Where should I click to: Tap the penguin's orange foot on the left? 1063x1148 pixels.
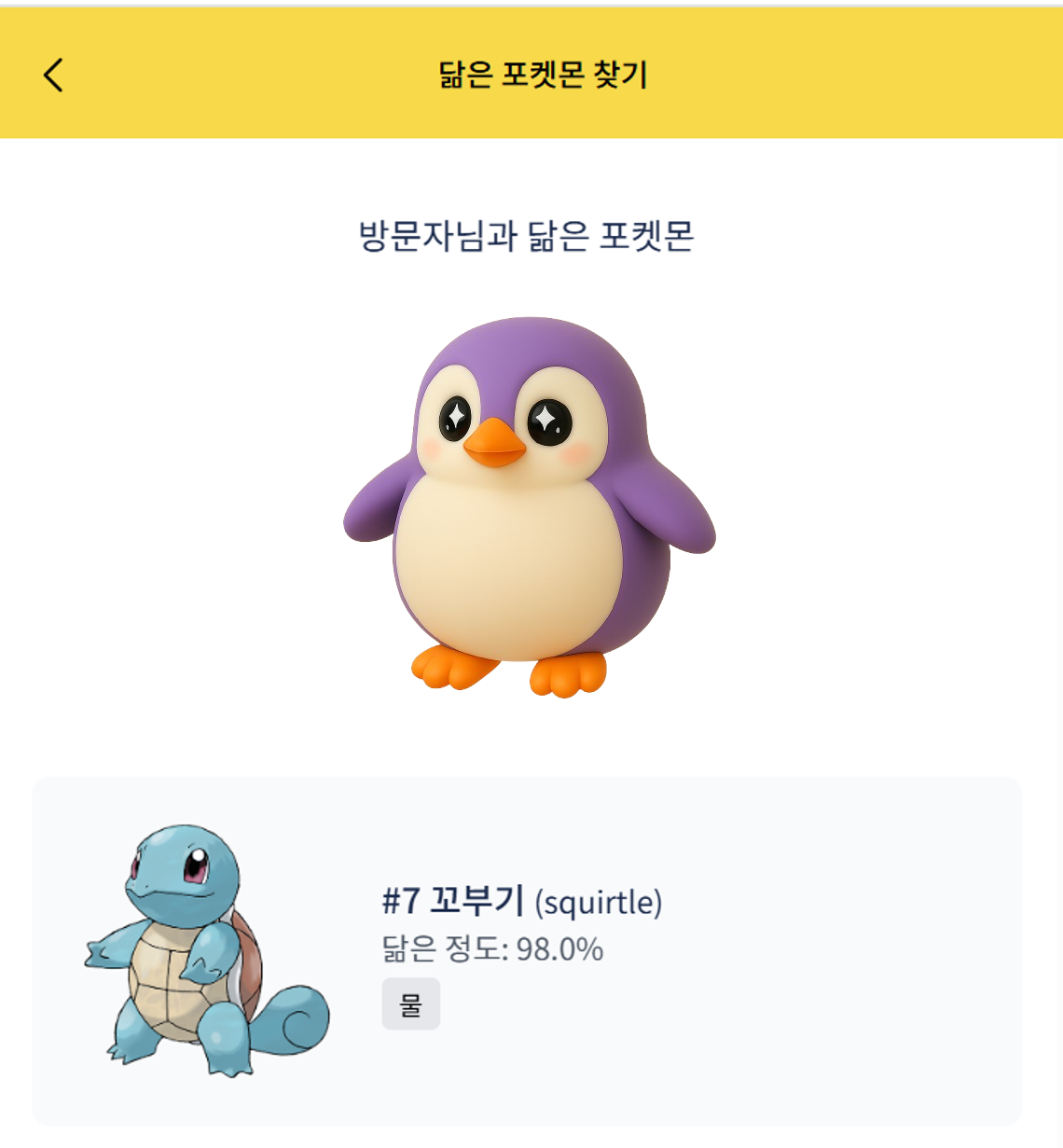coord(454,666)
